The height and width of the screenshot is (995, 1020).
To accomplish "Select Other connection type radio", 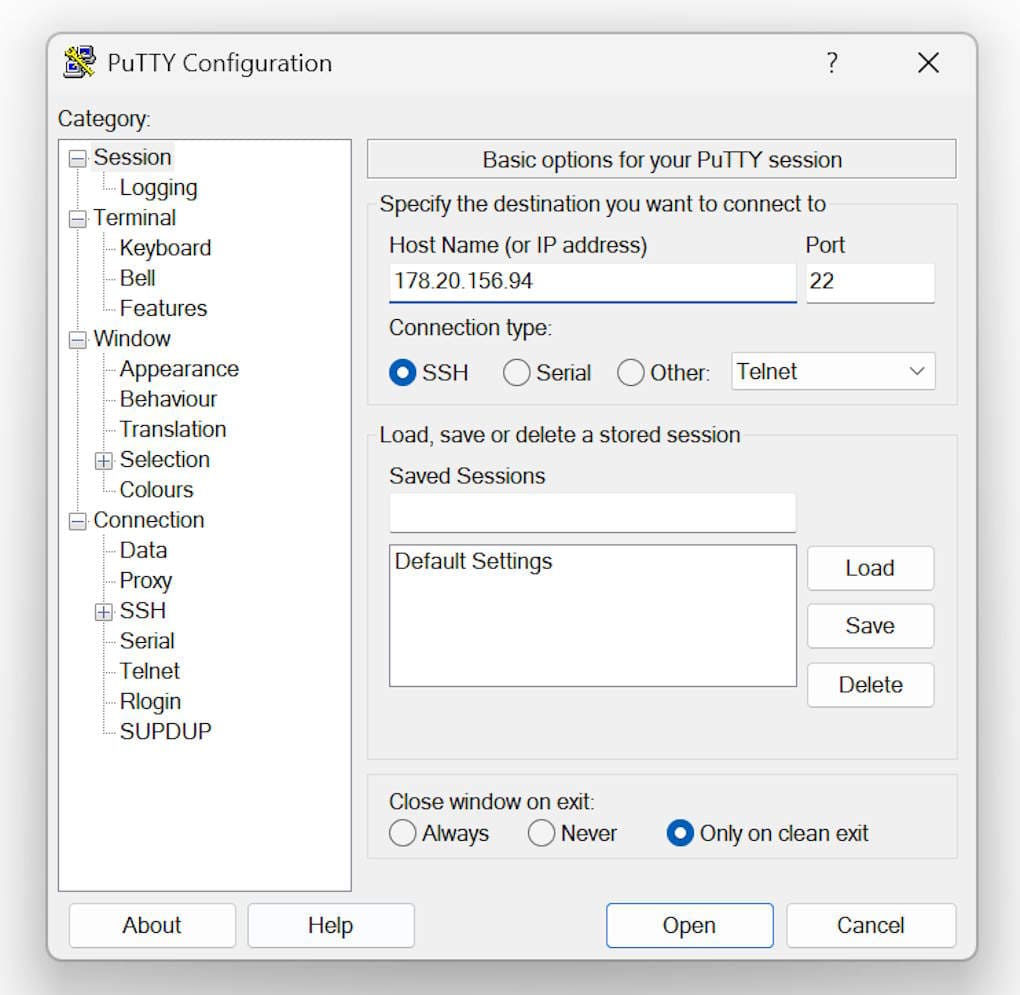I will 630,373.
